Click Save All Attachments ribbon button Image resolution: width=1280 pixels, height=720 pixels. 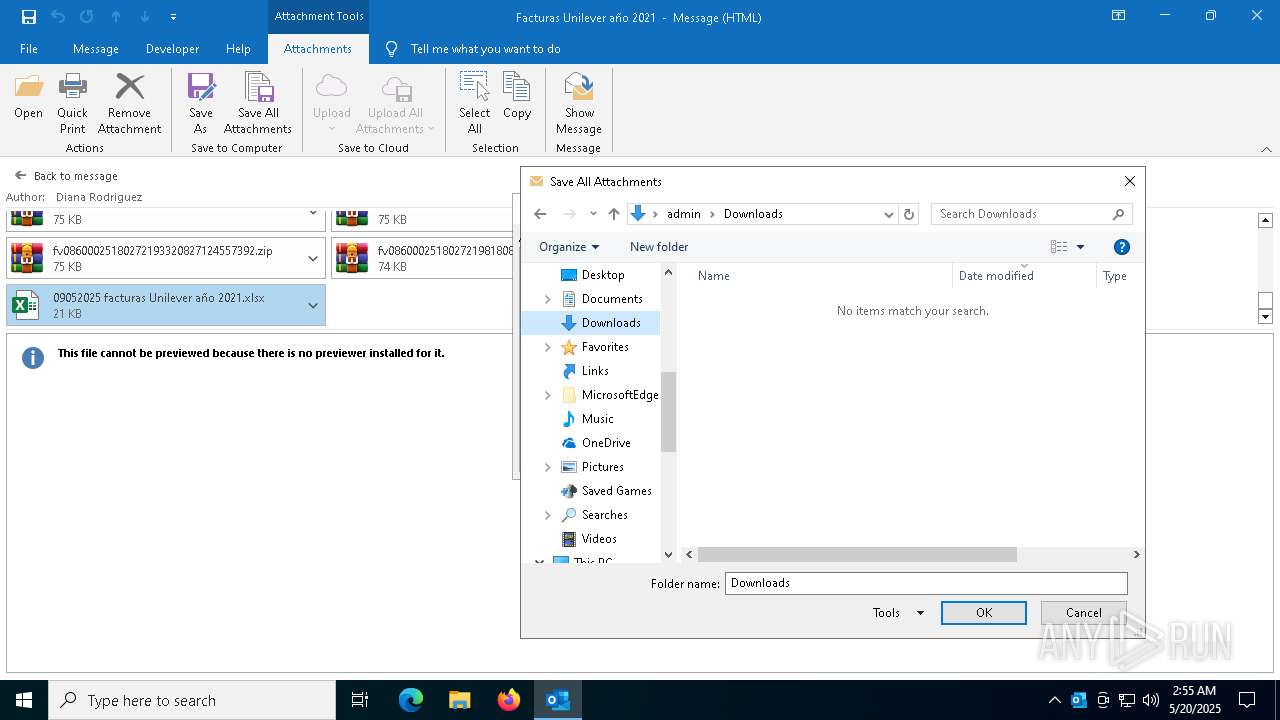(x=258, y=103)
